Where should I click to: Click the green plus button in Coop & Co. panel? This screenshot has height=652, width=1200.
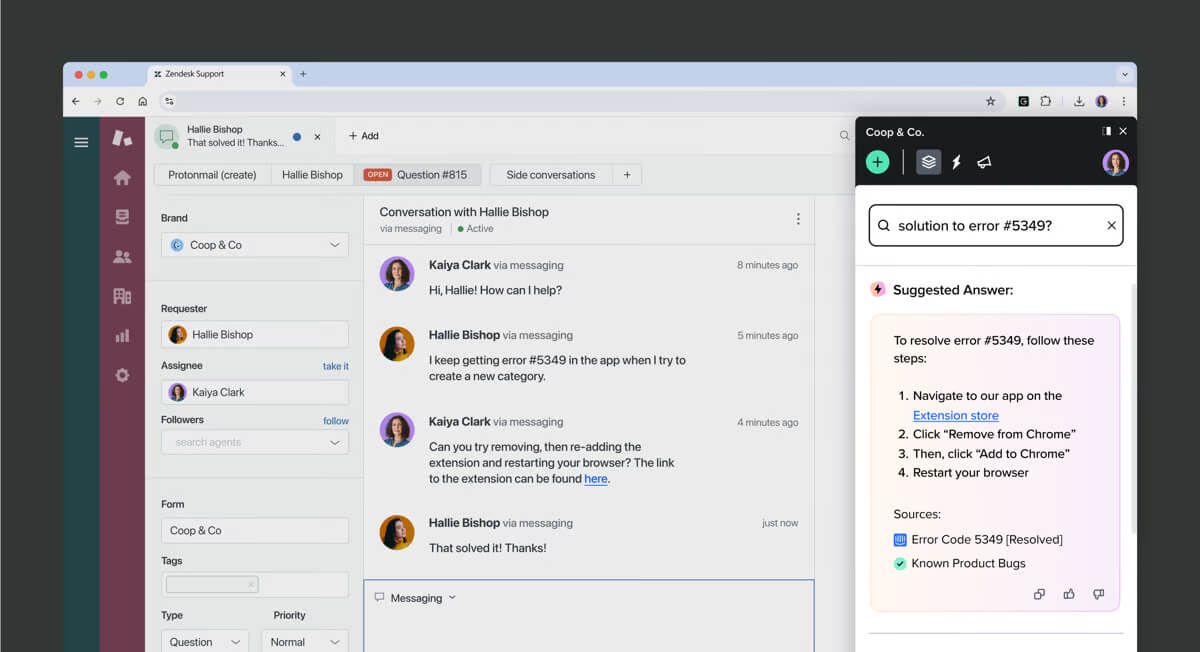878,162
